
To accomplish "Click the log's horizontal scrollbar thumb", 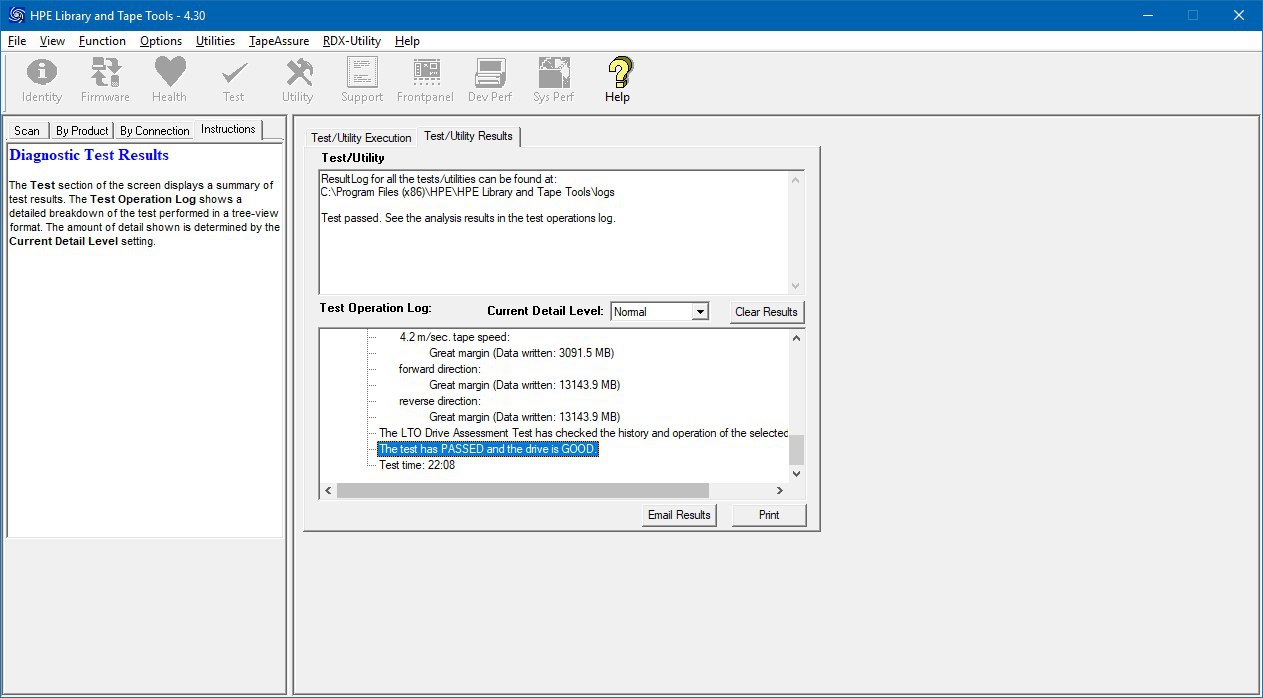I will 523,491.
